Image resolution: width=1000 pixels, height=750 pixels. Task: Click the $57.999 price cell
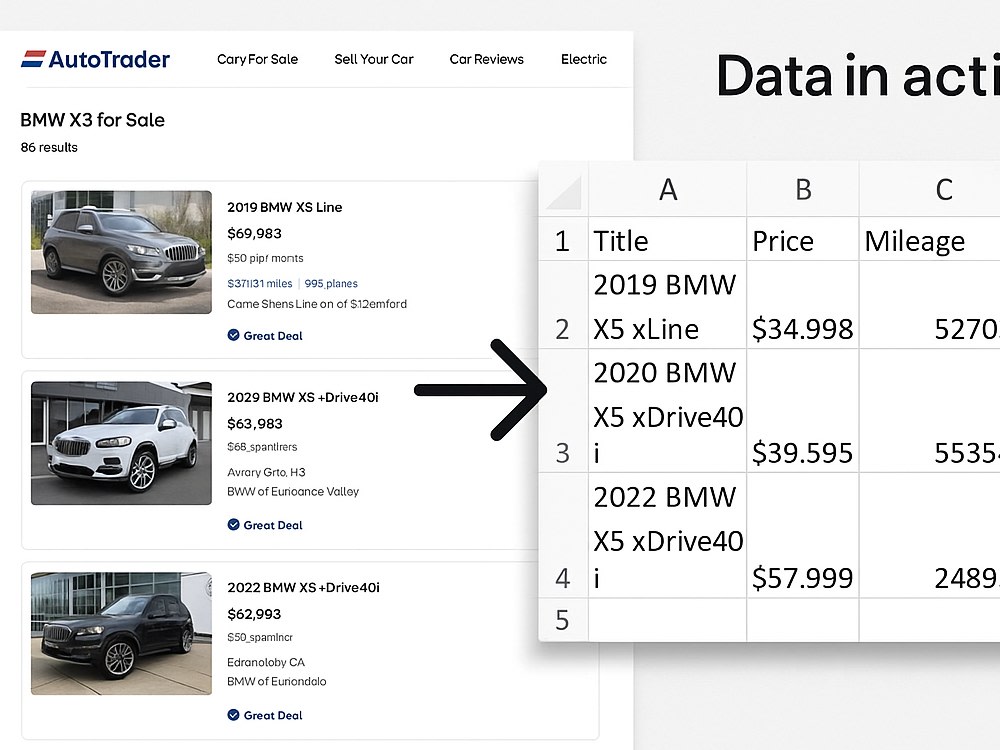(803, 536)
